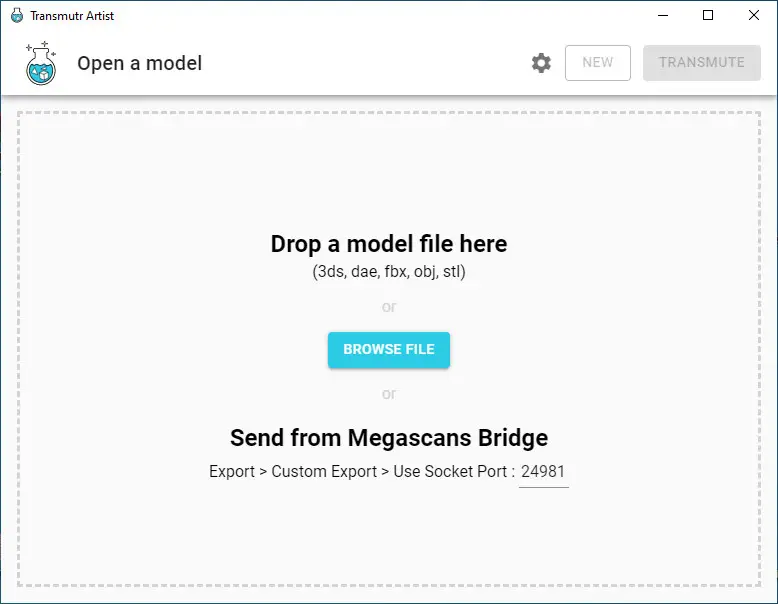
Task: Click the NEW button
Action: tap(597, 63)
